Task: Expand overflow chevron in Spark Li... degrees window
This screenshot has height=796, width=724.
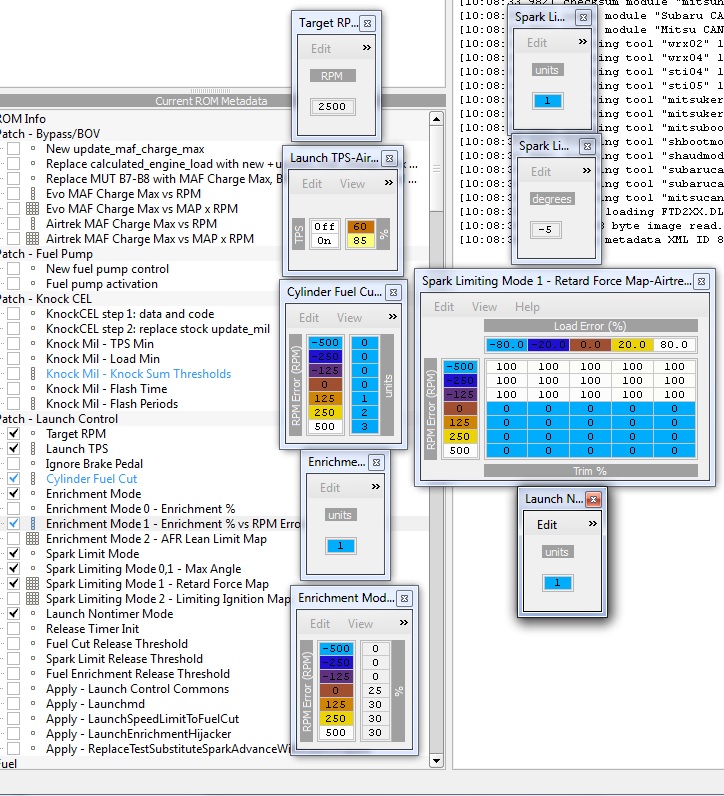Action: [586, 171]
